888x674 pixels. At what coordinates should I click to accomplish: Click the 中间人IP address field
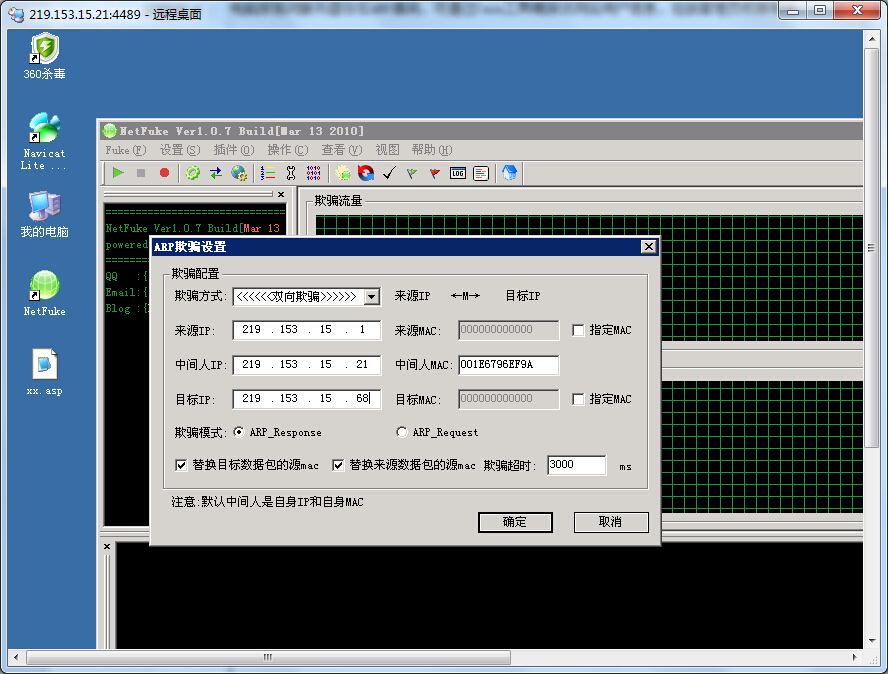[306, 365]
